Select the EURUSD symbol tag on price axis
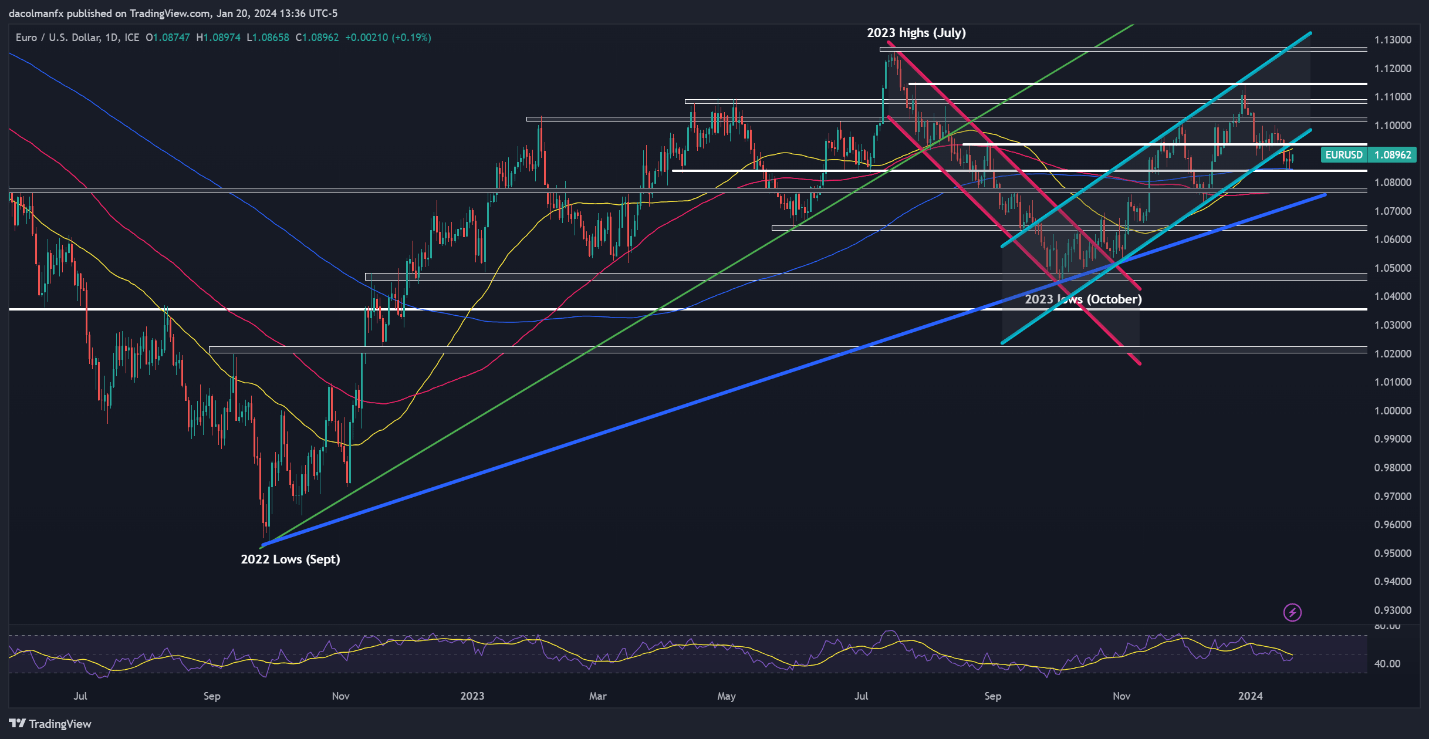 point(1342,155)
